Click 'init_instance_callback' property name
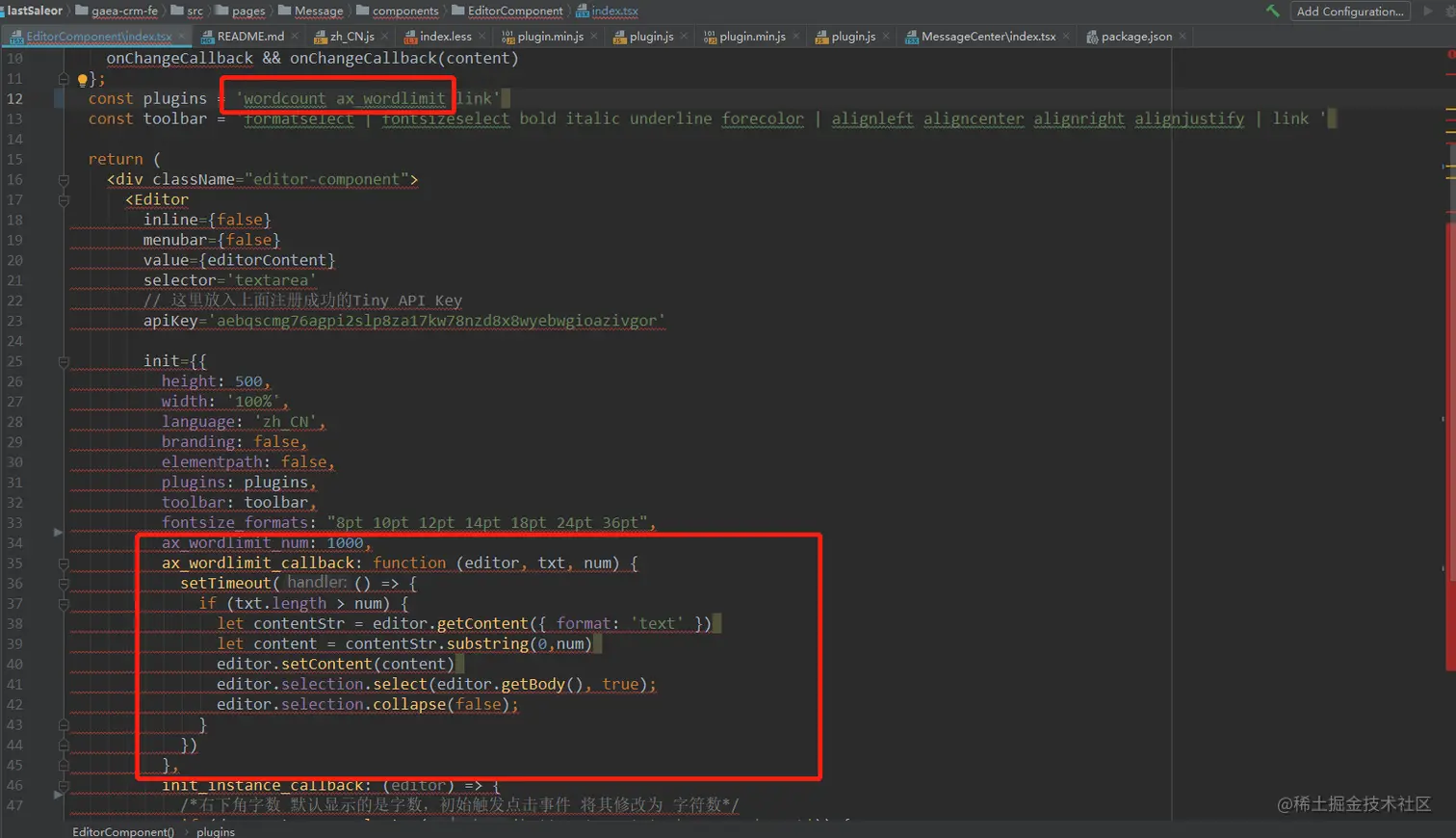 [263, 786]
